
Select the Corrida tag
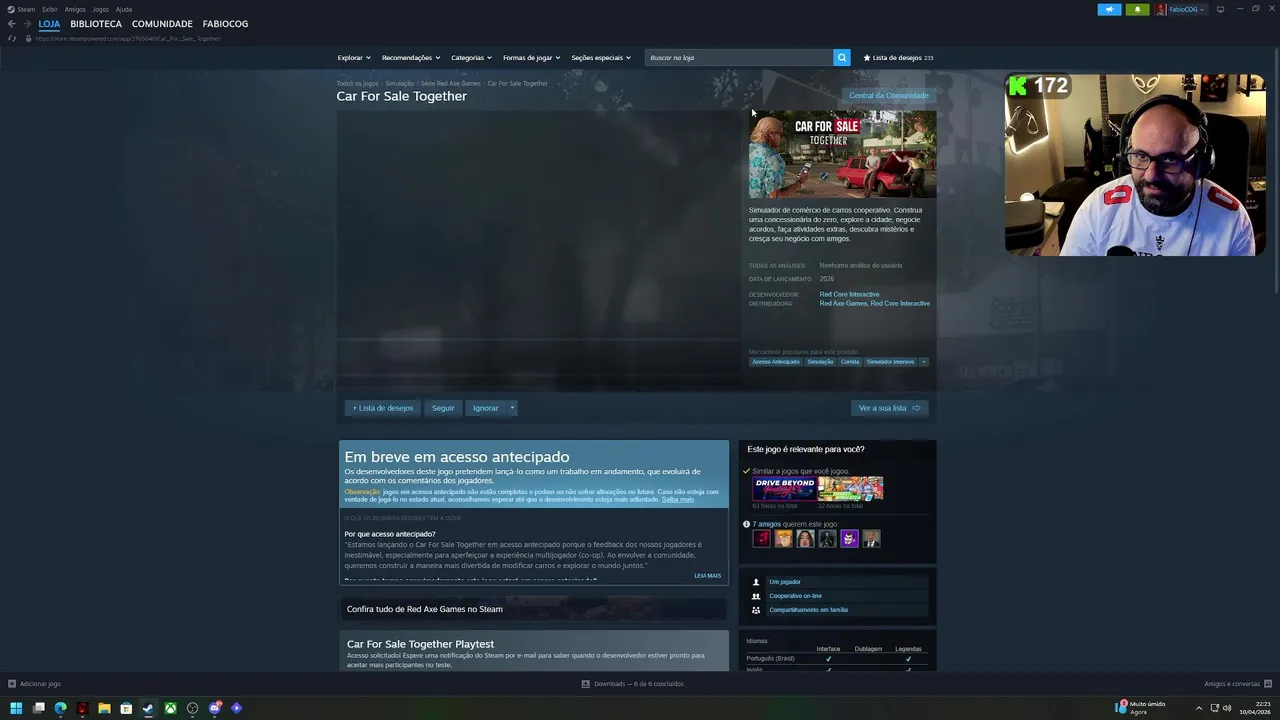[x=850, y=362]
